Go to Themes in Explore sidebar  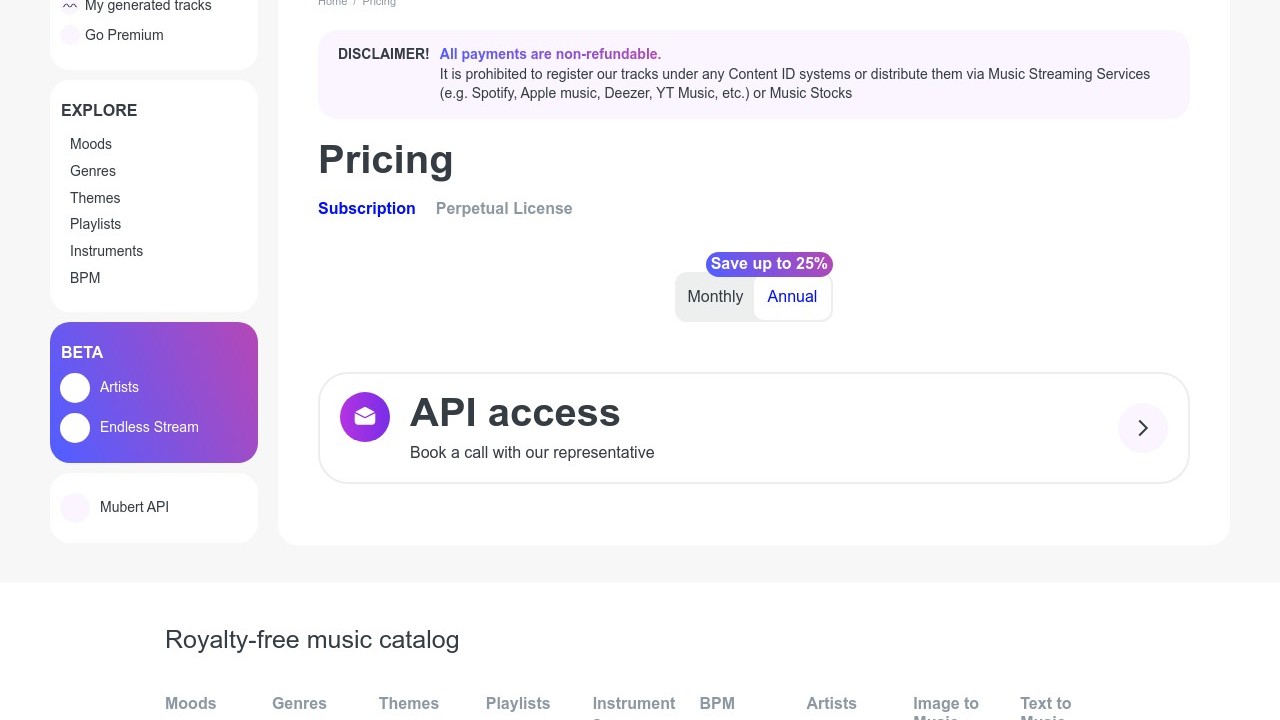pyautogui.click(x=95, y=198)
